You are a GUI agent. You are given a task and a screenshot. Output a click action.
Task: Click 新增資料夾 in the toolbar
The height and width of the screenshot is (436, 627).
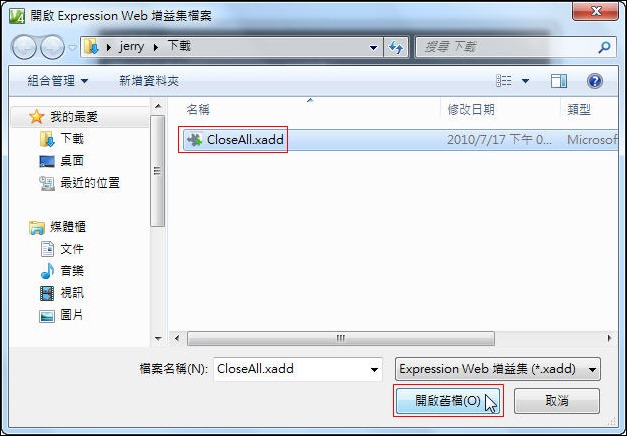[x=149, y=81]
